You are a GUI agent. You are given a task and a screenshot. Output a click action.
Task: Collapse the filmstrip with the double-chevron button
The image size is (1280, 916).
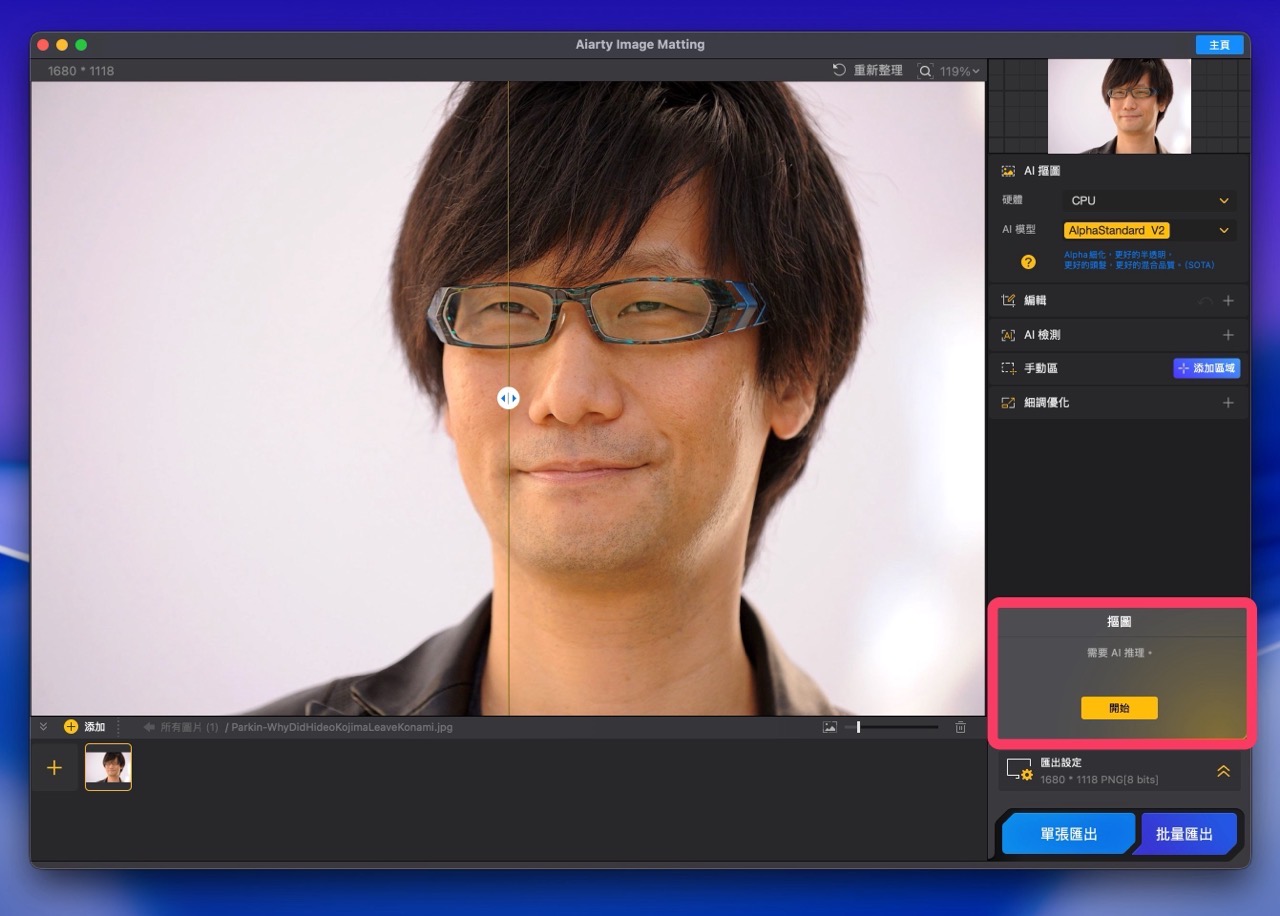42,727
